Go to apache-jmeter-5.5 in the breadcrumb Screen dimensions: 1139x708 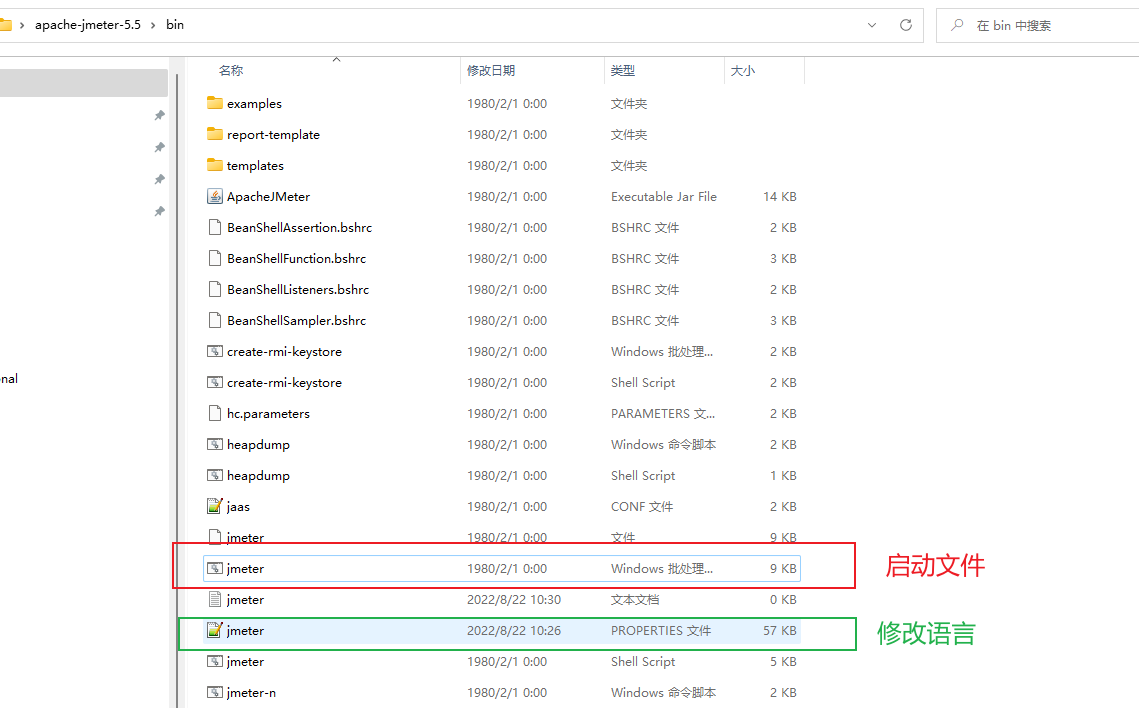point(88,25)
